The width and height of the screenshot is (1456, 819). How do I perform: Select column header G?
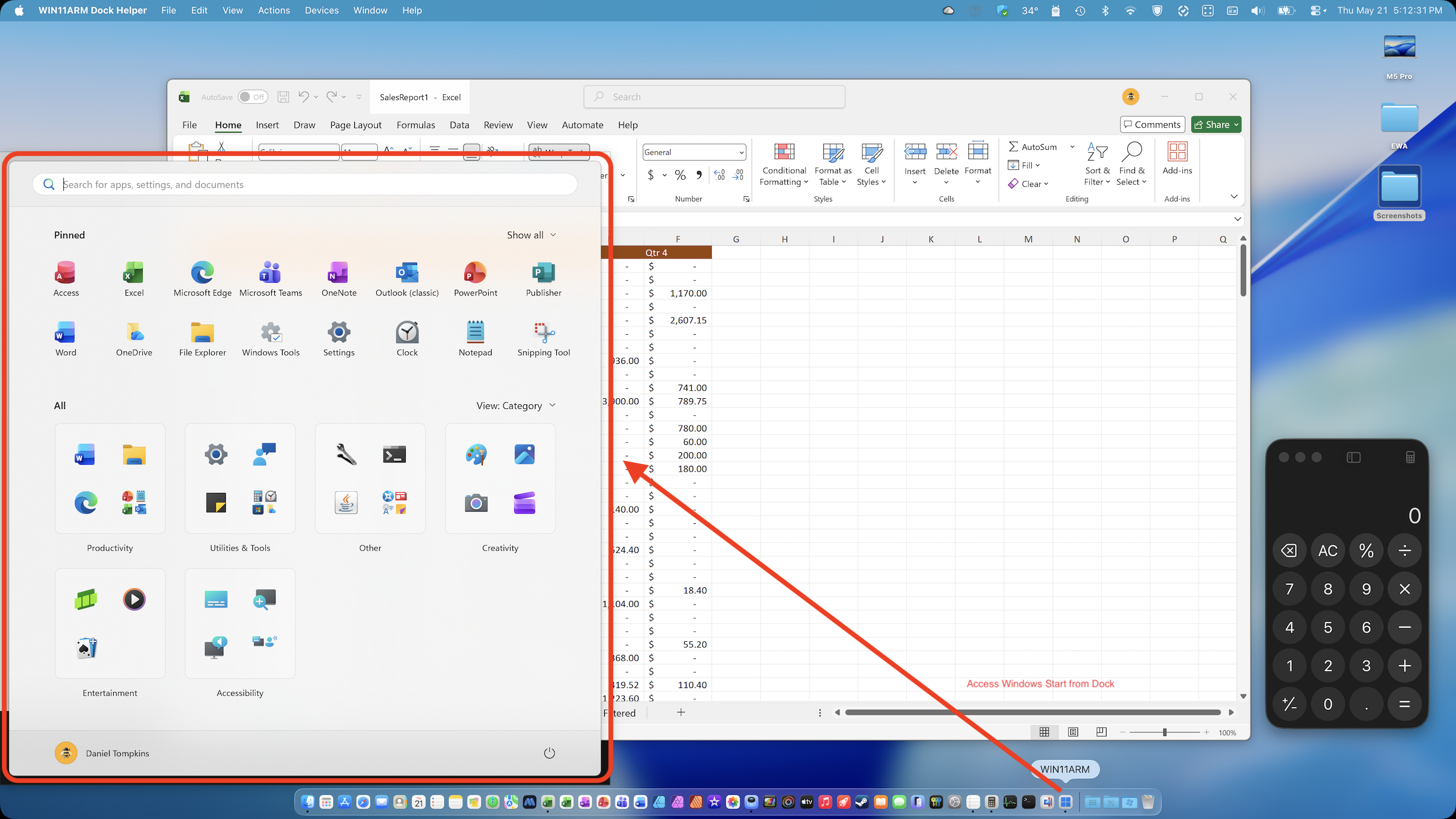736,239
